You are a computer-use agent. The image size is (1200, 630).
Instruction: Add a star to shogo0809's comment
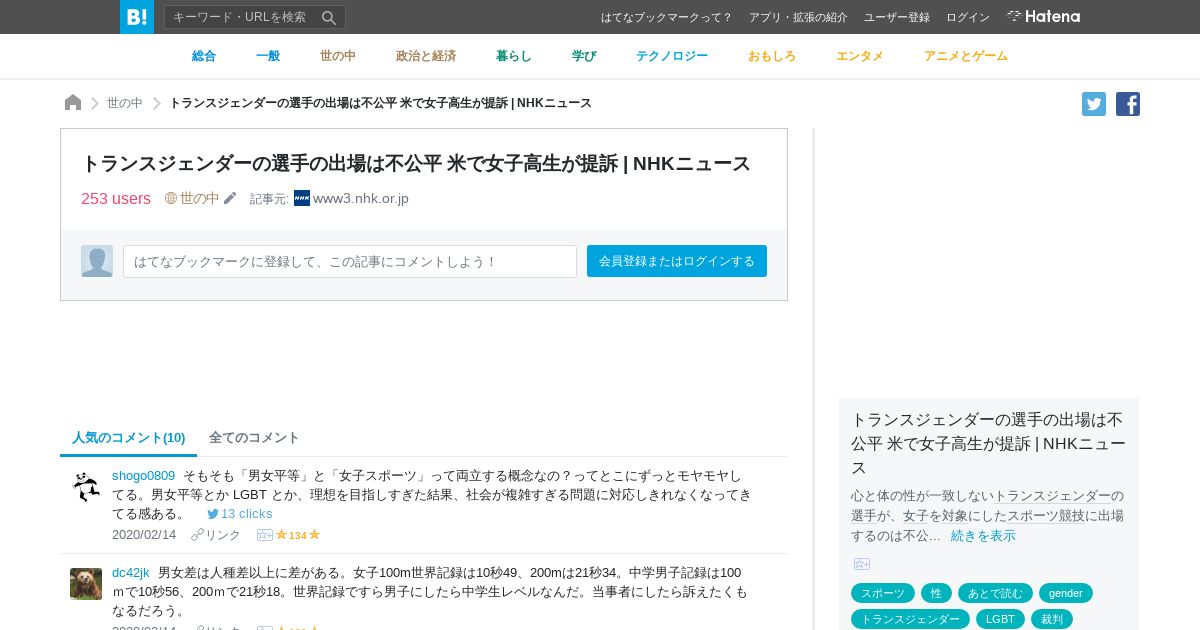tap(265, 535)
